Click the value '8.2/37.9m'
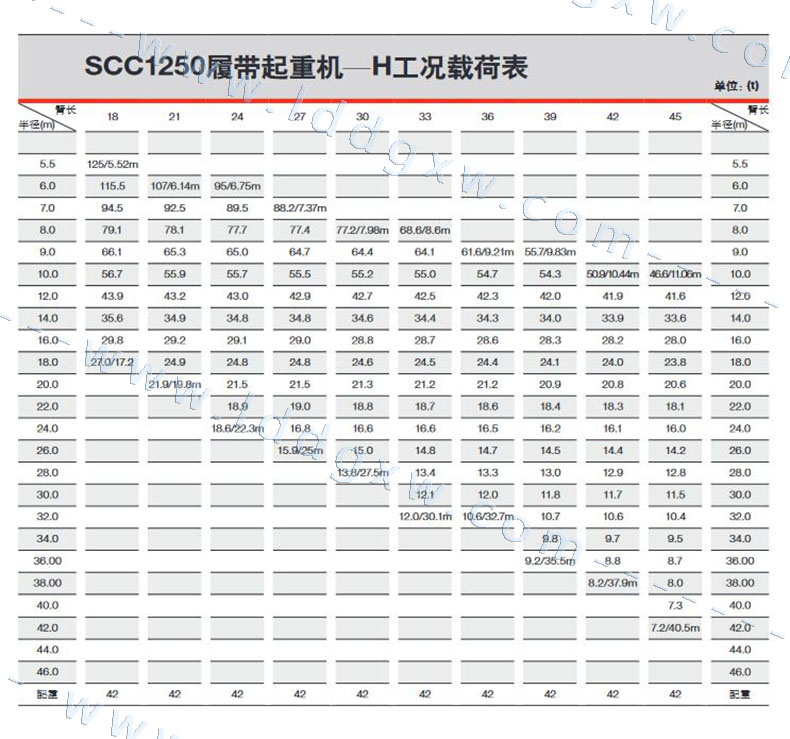This screenshot has height=739, width=790. (x=612, y=583)
